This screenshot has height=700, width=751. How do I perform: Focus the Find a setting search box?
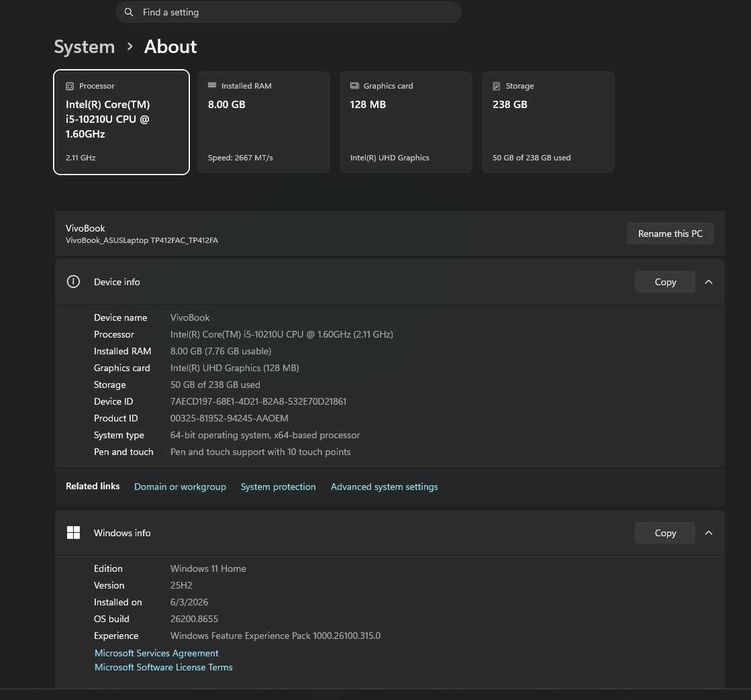coord(288,12)
